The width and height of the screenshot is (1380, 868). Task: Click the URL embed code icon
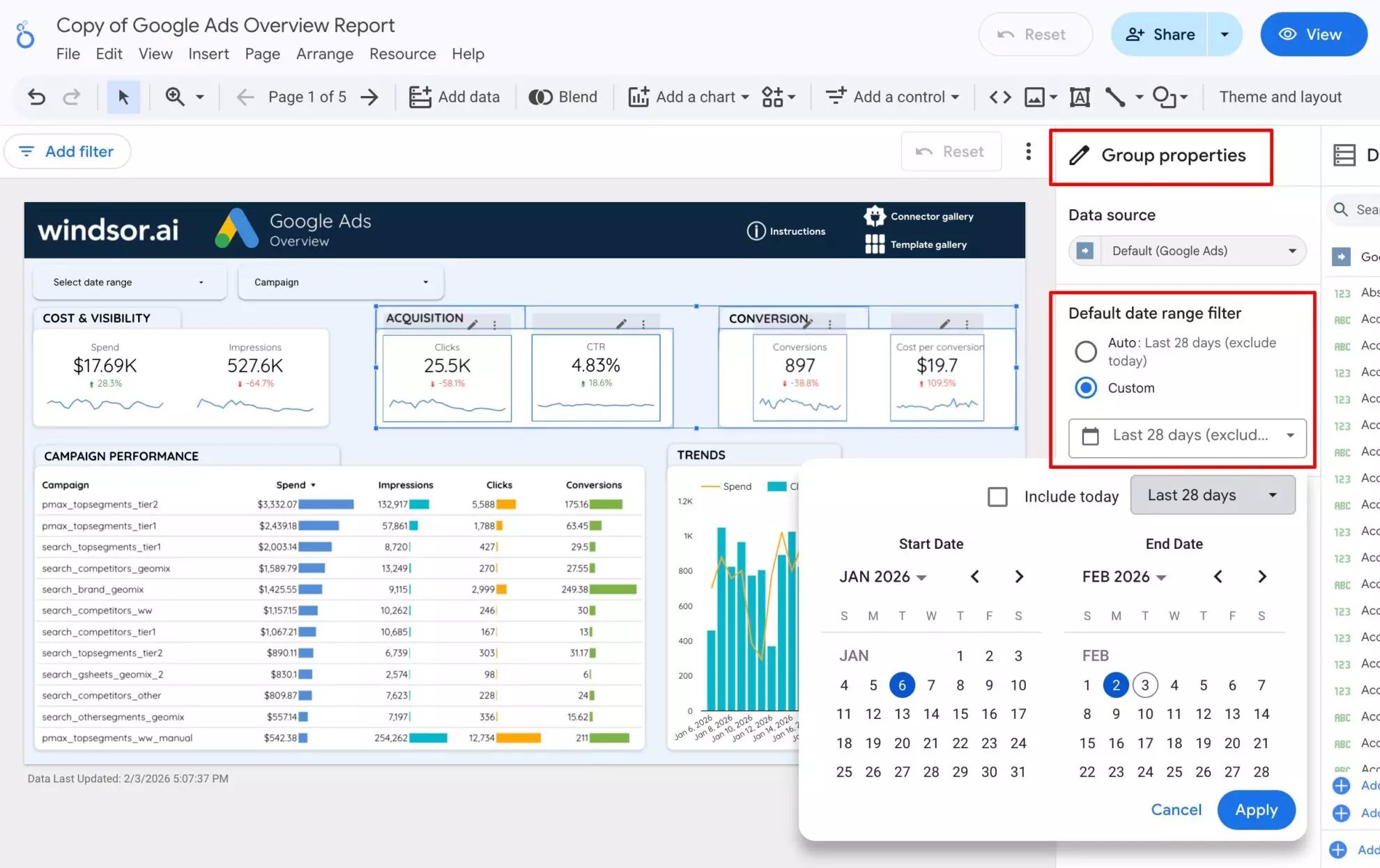click(x=1000, y=97)
